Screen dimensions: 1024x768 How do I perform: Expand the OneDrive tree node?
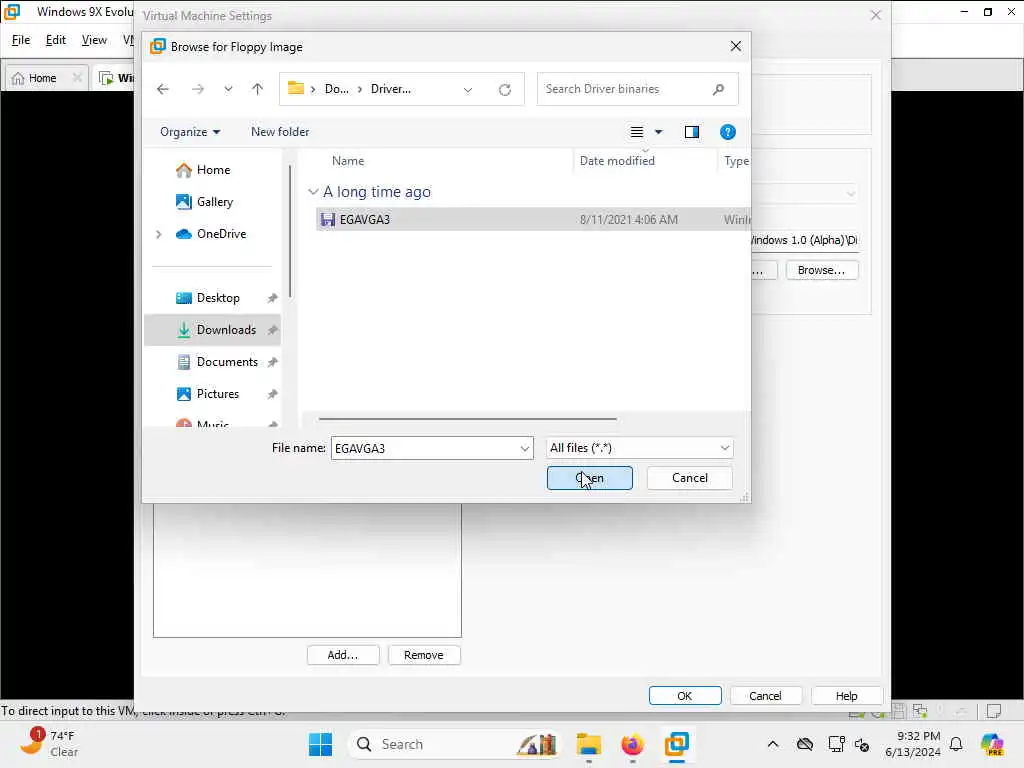click(x=159, y=234)
